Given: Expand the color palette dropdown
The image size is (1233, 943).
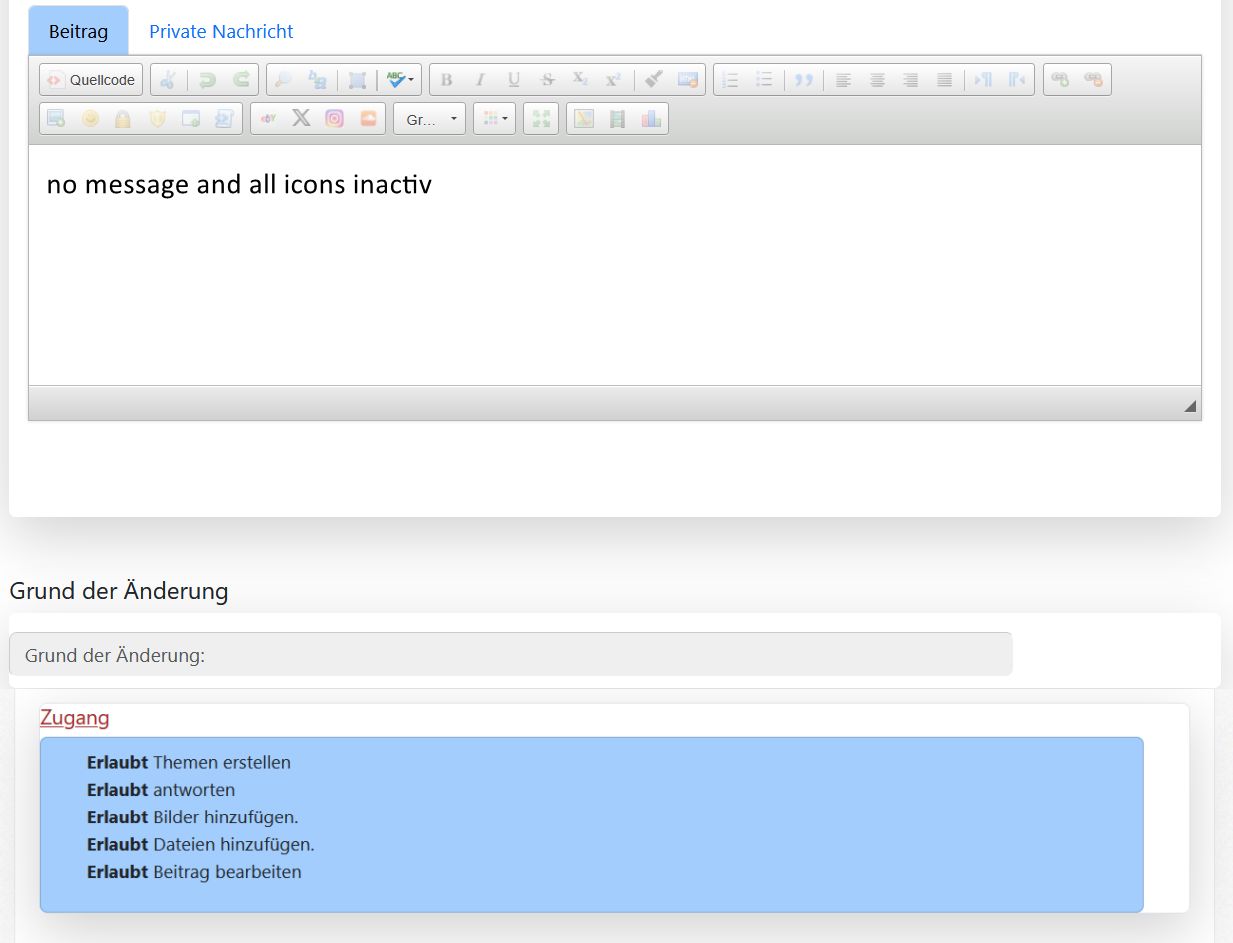Looking at the screenshot, I should point(494,119).
